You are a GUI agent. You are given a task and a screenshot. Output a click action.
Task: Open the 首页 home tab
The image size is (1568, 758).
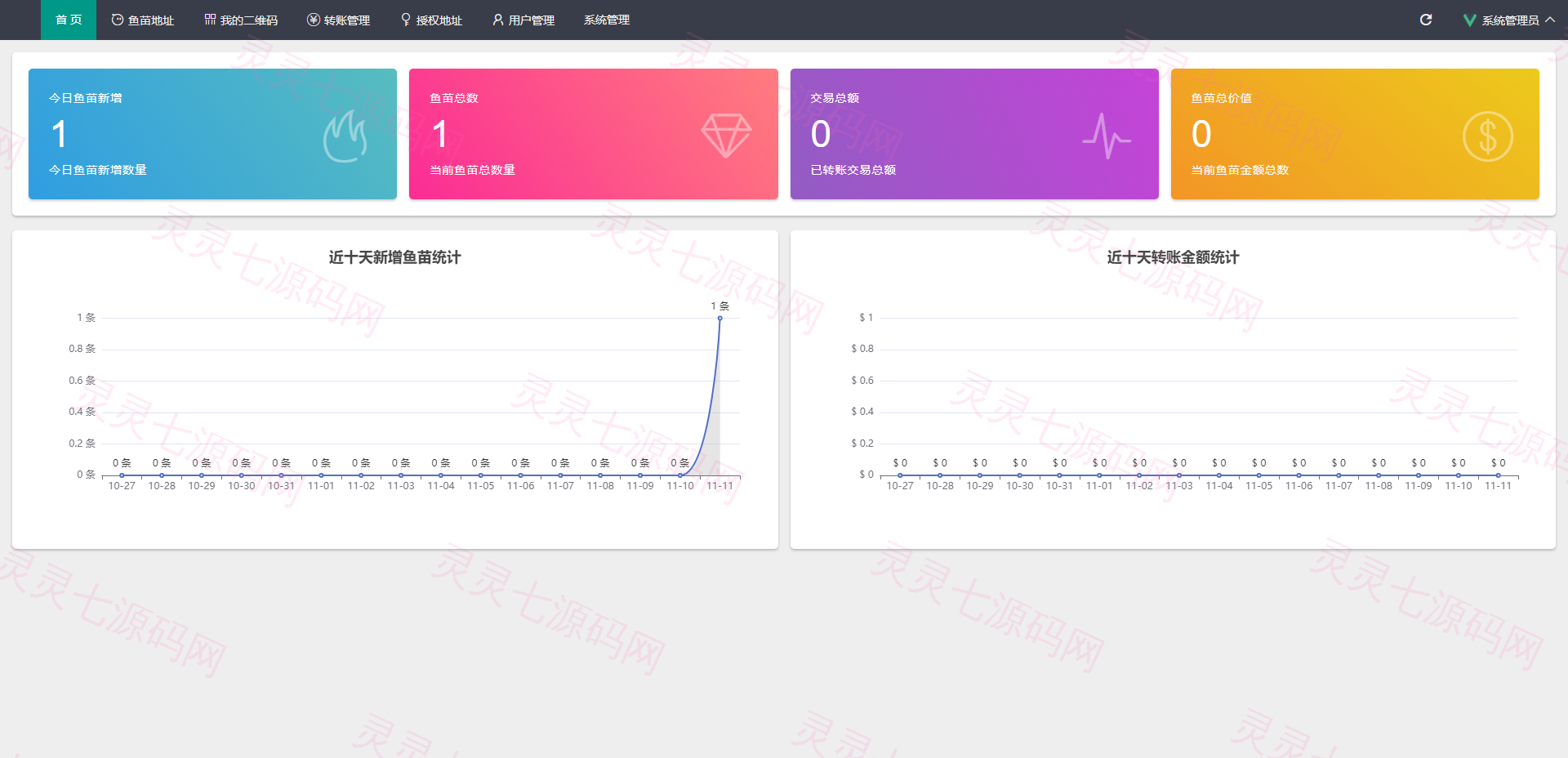coord(69,20)
